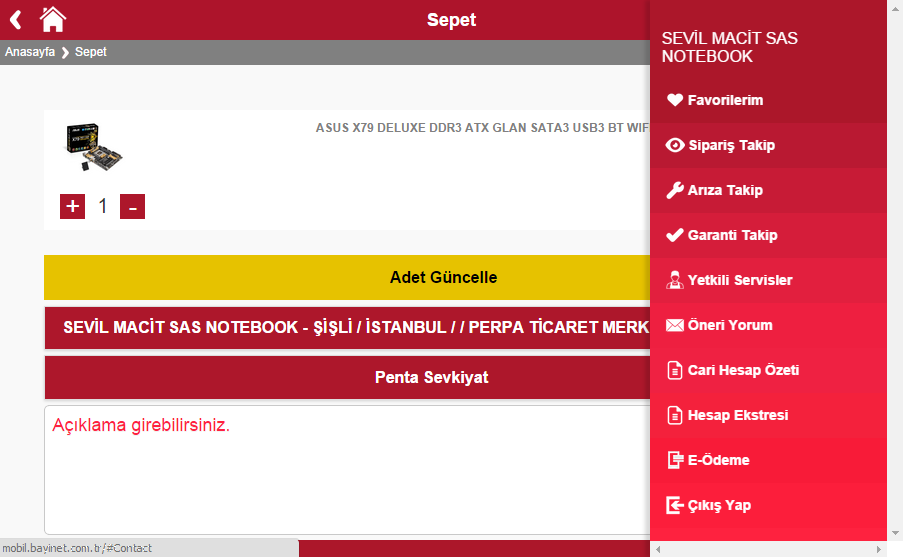Image resolution: width=903 pixels, height=557 pixels.
Task: Click the envelope icon beside Öneri Yorum
Action: pyautogui.click(x=674, y=325)
